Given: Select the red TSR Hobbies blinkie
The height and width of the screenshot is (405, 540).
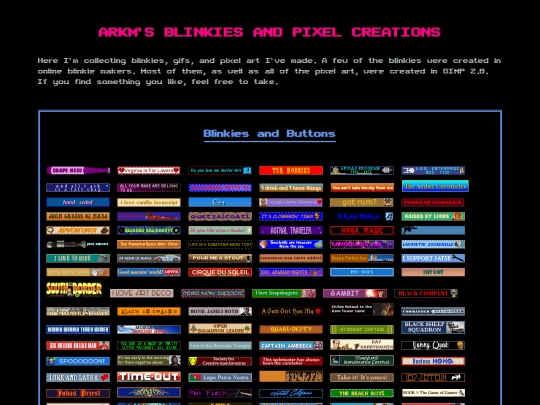Looking at the screenshot, I should click(x=291, y=170).
